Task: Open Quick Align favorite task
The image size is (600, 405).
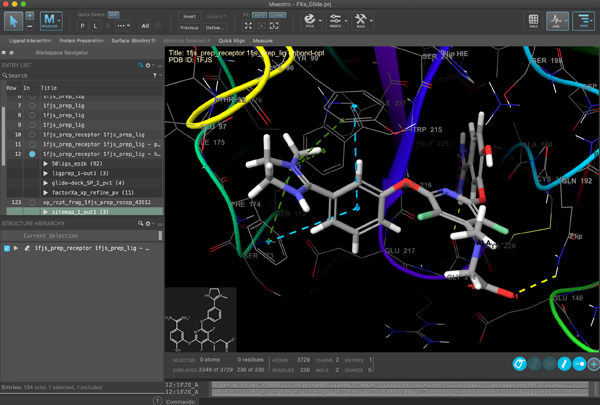Action: coord(232,41)
